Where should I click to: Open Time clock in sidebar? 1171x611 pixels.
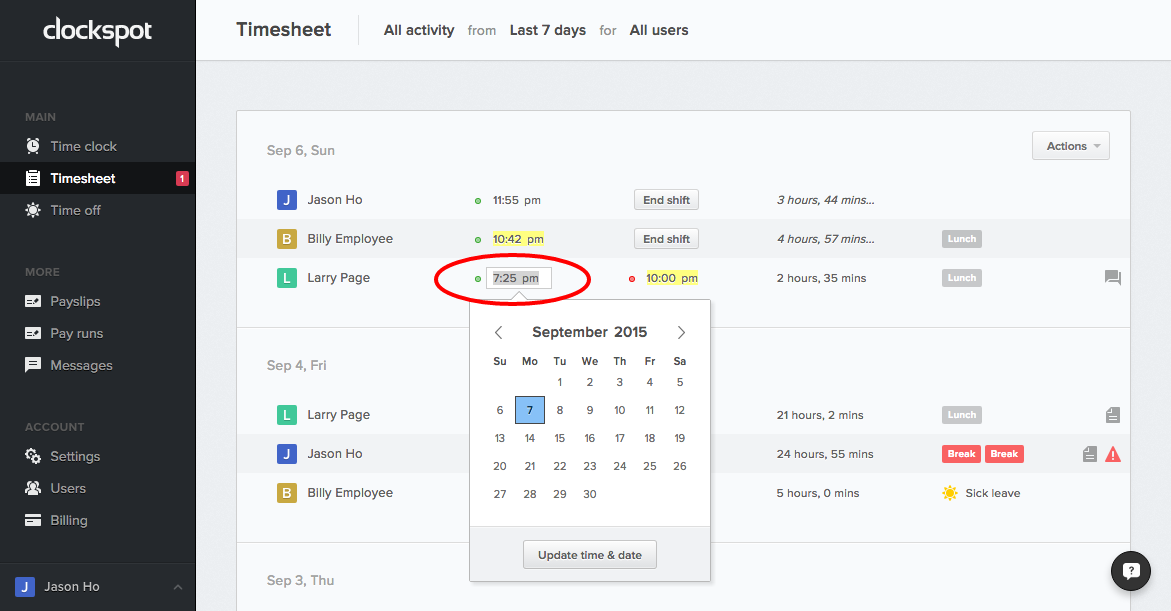(97, 146)
